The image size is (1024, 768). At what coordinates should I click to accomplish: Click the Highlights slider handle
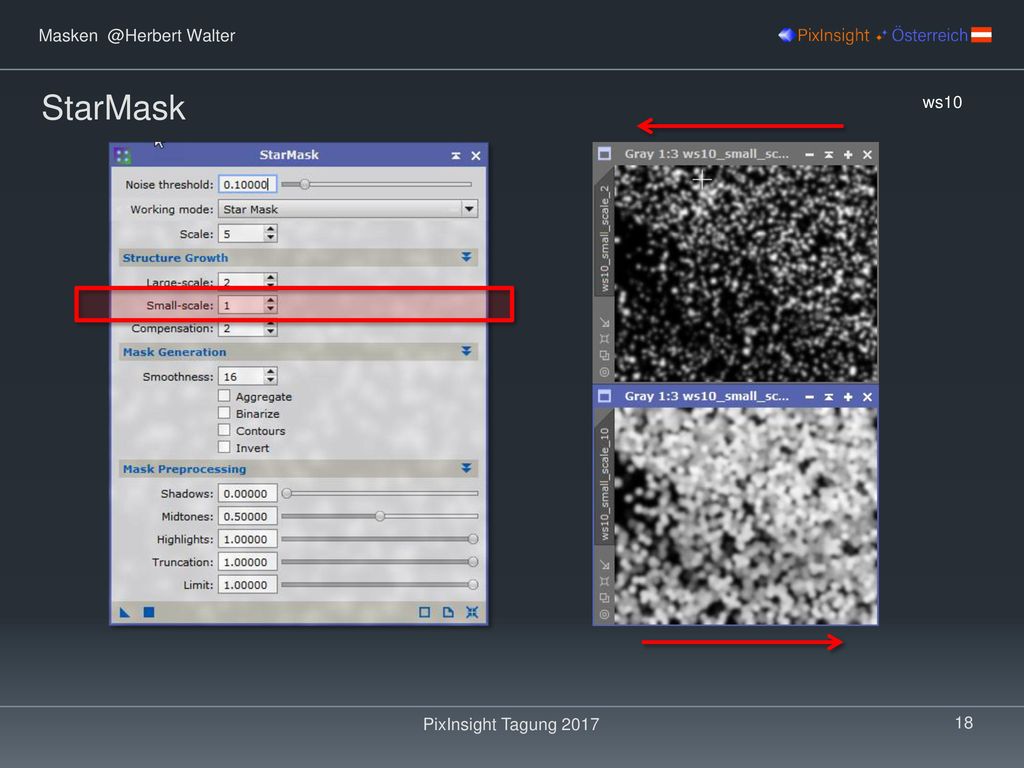click(473, 539)
